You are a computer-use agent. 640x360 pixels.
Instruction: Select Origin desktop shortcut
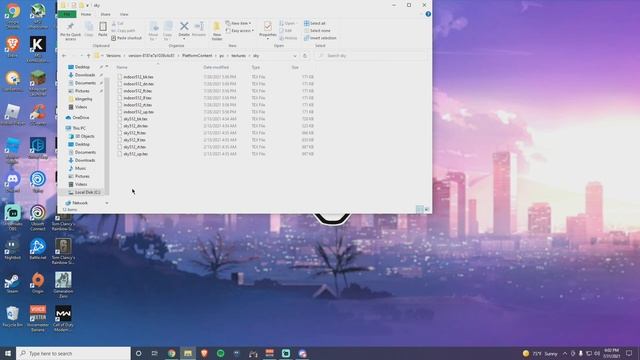[38, 283]
